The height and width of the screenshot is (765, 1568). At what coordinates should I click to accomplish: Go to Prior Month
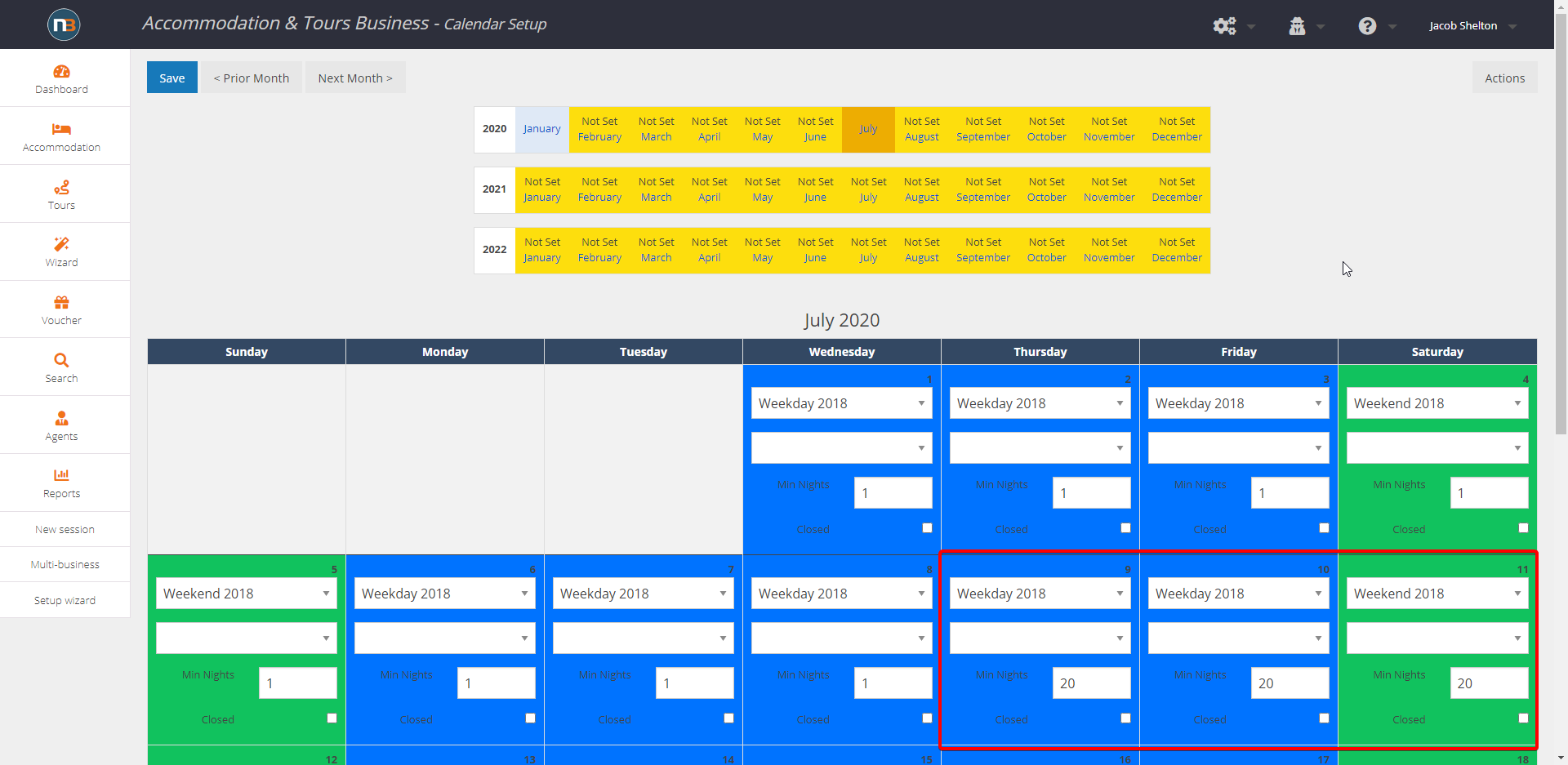click(252, 78)
